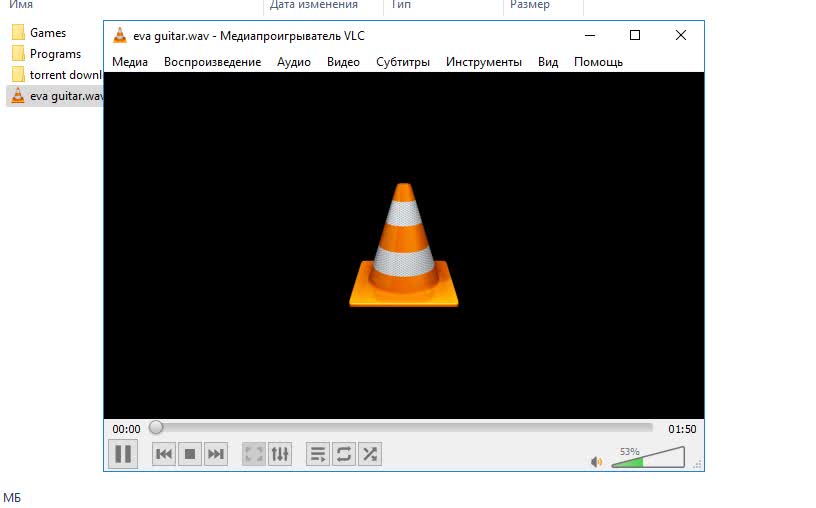Sort by Имя column in Explorer
The image size is (816, 508).
[21, 5]
